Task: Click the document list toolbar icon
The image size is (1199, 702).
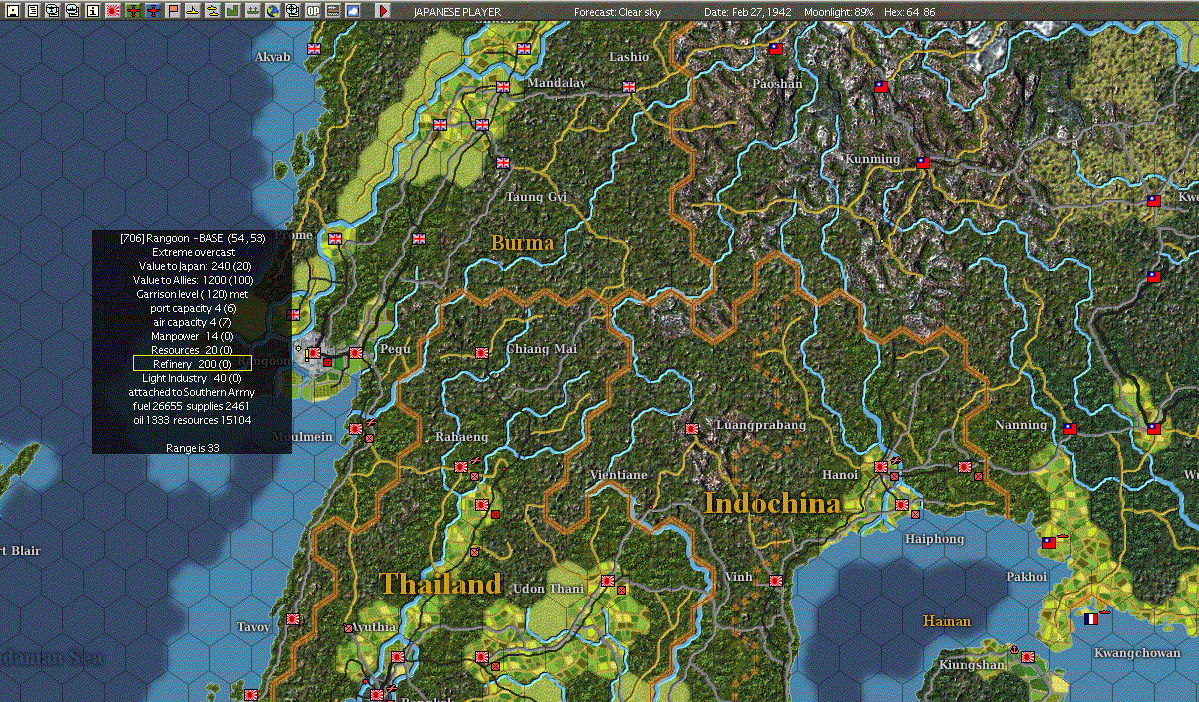Action: pos(33,11)
